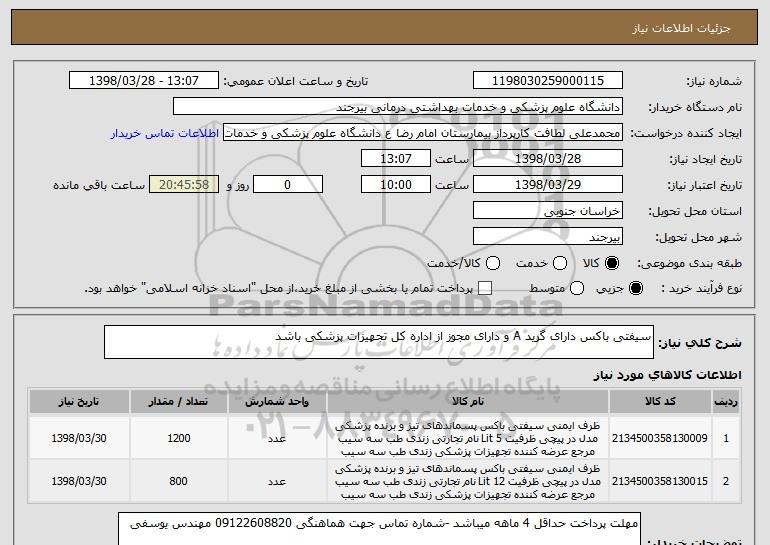Click the کد کالا column header
The width and height of the screenshot is (770, 545).
tap(660, 402)
